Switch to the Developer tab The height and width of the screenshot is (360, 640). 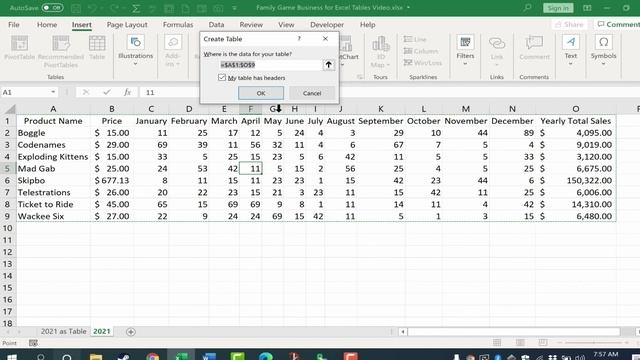(x=327, y=24)
